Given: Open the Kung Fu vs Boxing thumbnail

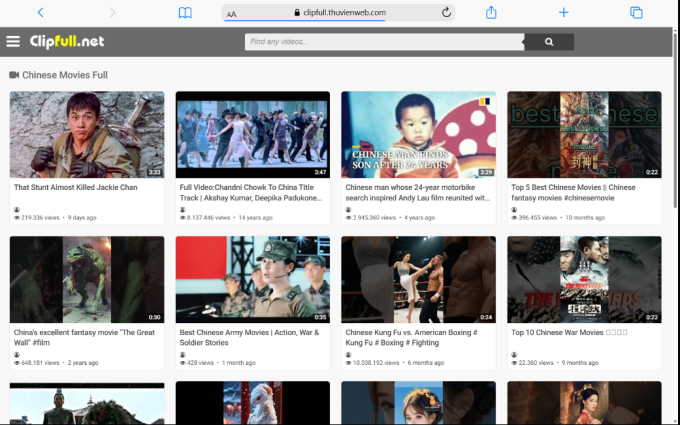Looking at the screenshot, I should (x=418, y=279).
